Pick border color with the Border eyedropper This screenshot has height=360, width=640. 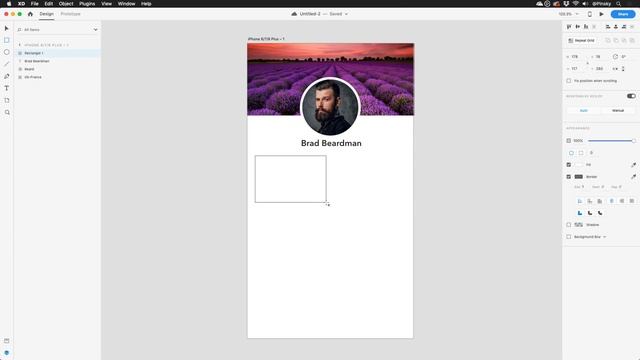click(633, 177)
